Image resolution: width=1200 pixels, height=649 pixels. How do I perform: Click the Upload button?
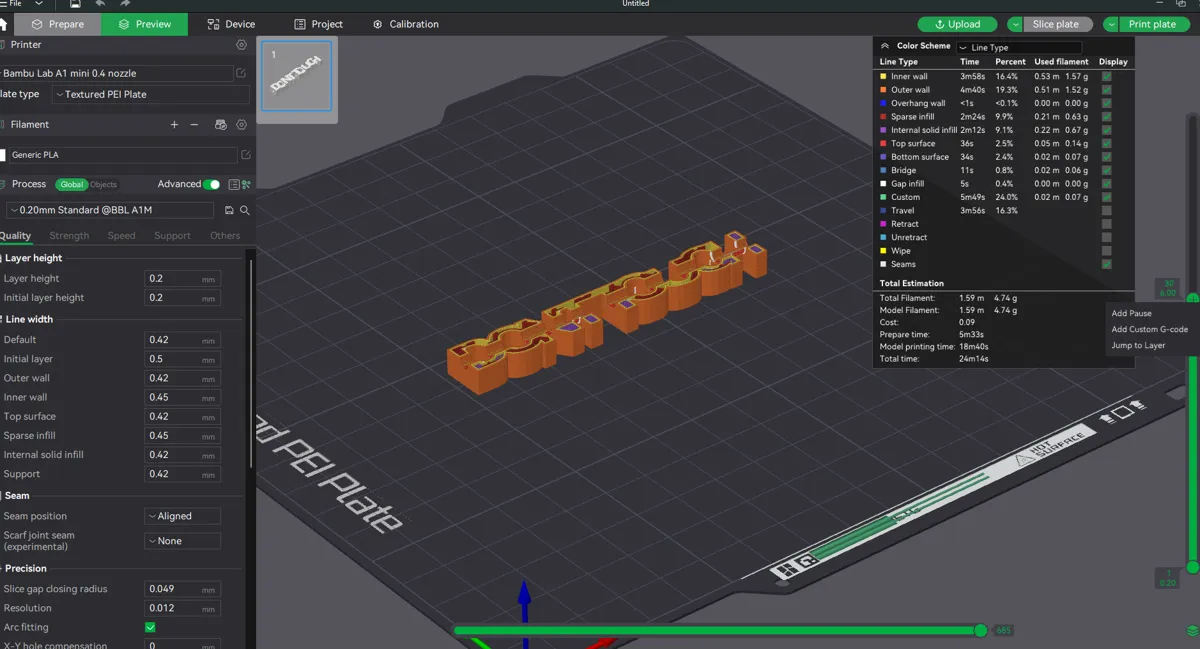click(957, 24)
